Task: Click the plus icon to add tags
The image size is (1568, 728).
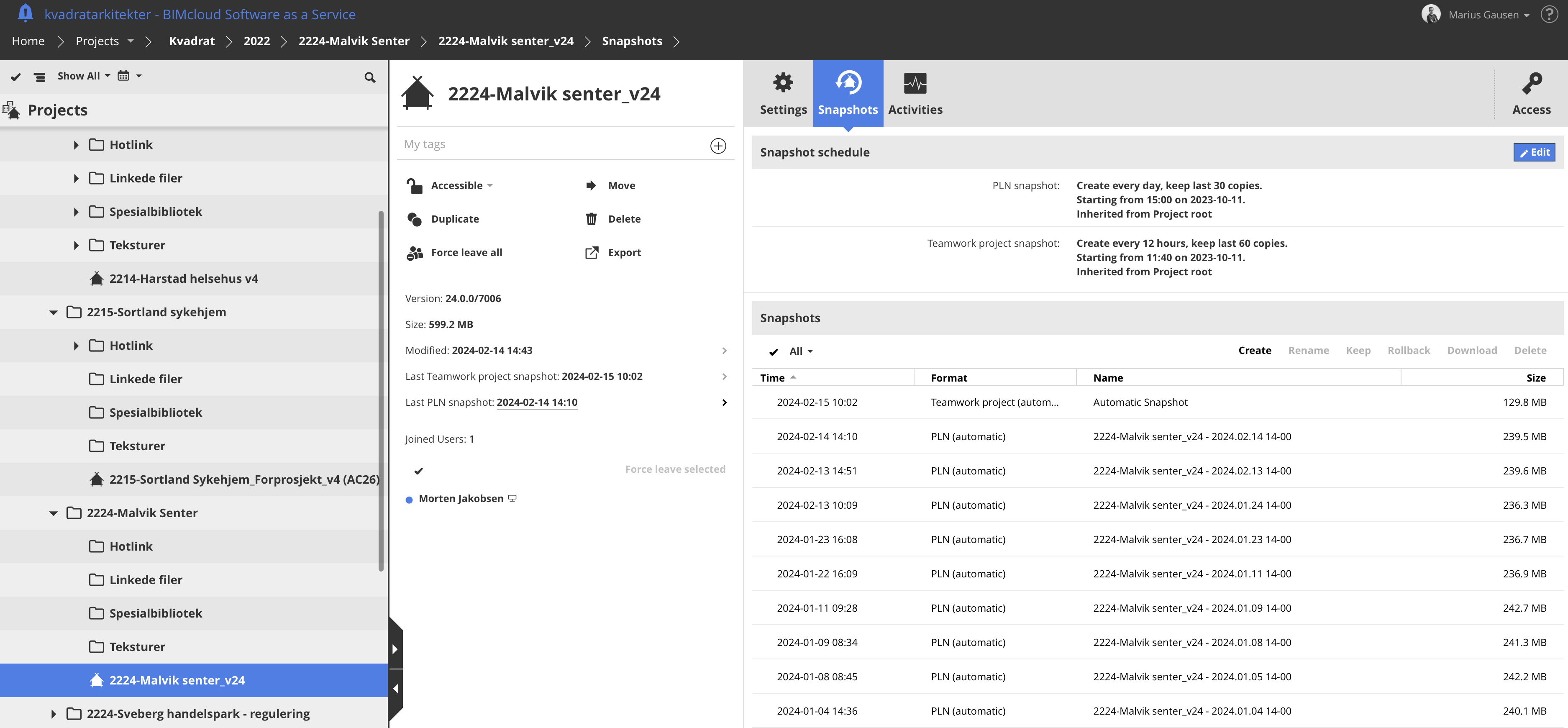Action: point(717,146)
